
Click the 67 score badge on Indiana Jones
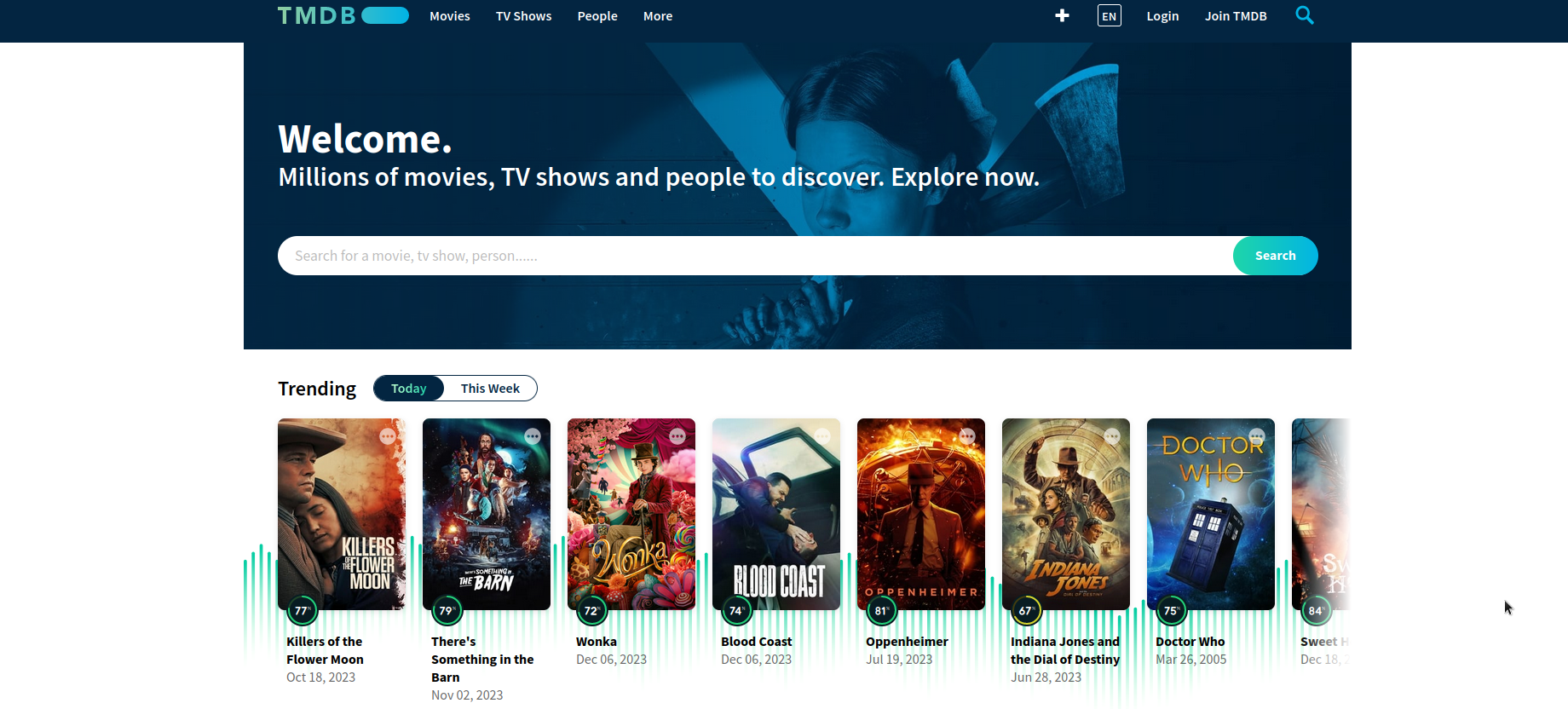click(x=1026, y=610)
